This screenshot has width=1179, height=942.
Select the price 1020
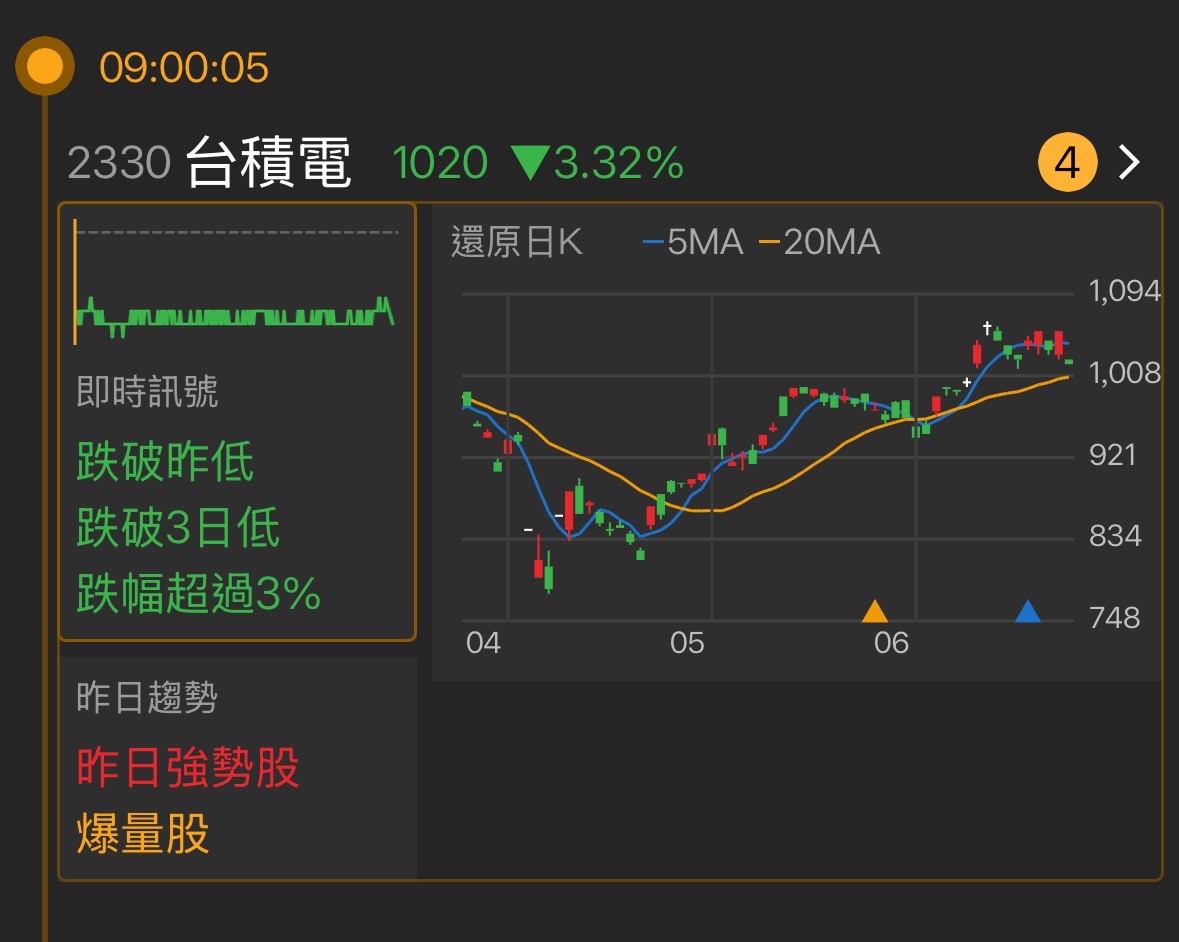440,162
